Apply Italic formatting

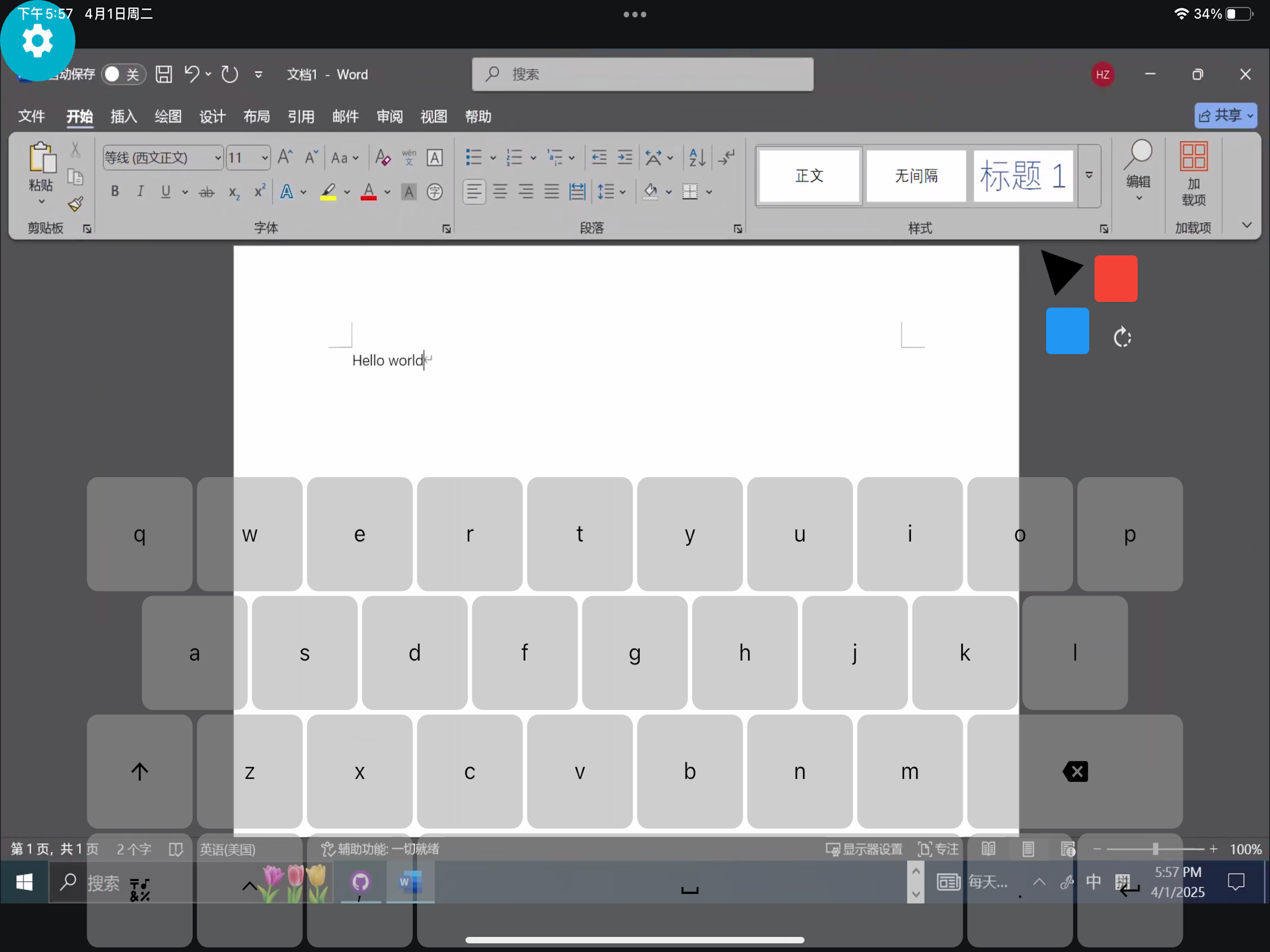[140, 192]
